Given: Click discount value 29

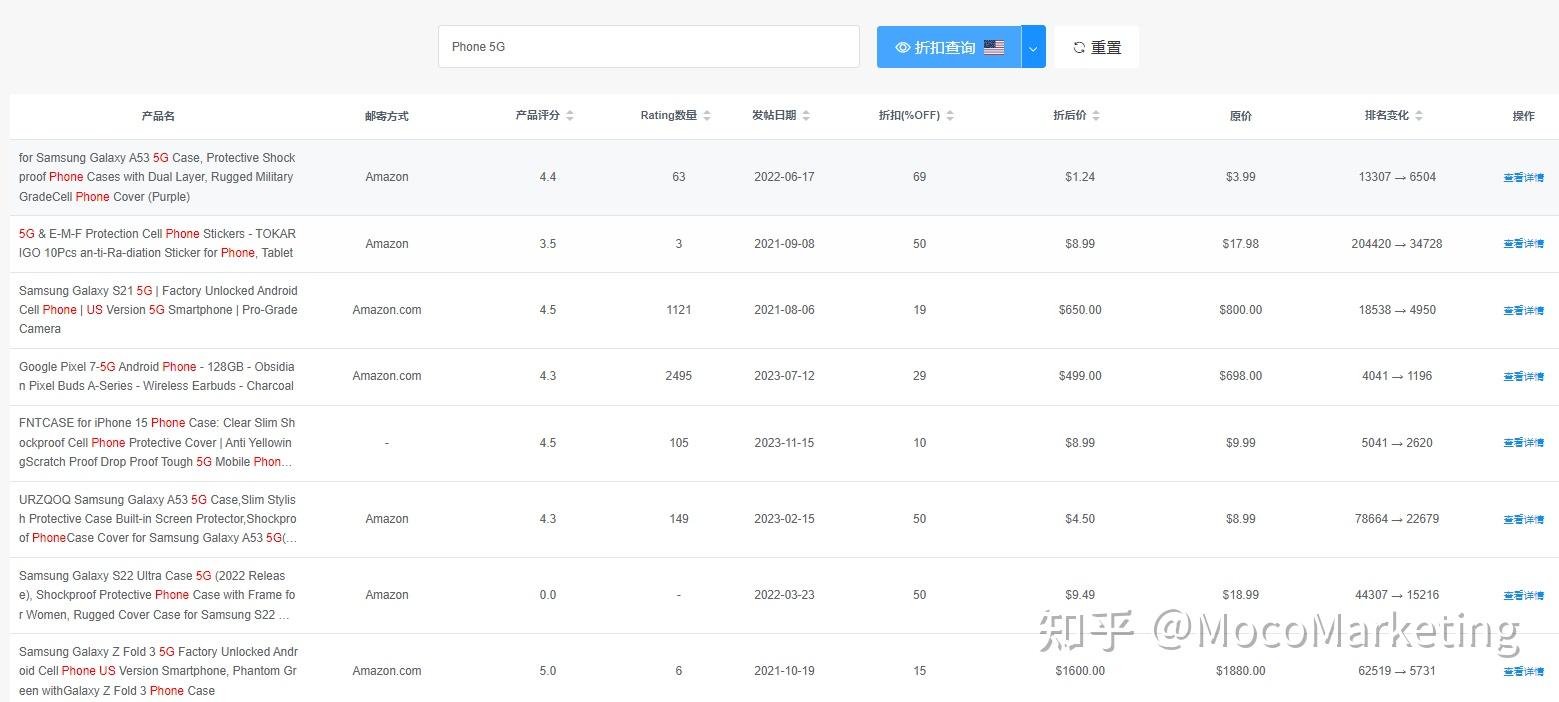Looking at the screenshot, I should pyautogui.click(x=919, y=376).
